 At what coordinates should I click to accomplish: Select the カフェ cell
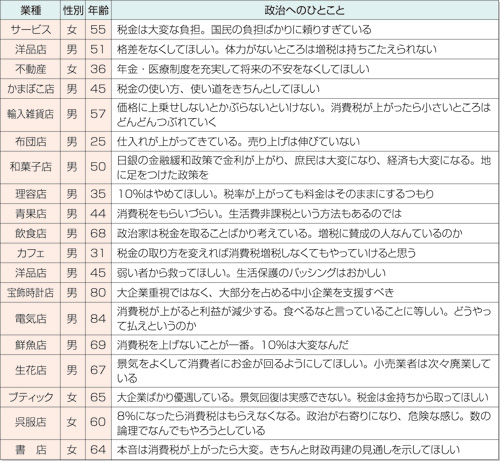click(30, 253)
